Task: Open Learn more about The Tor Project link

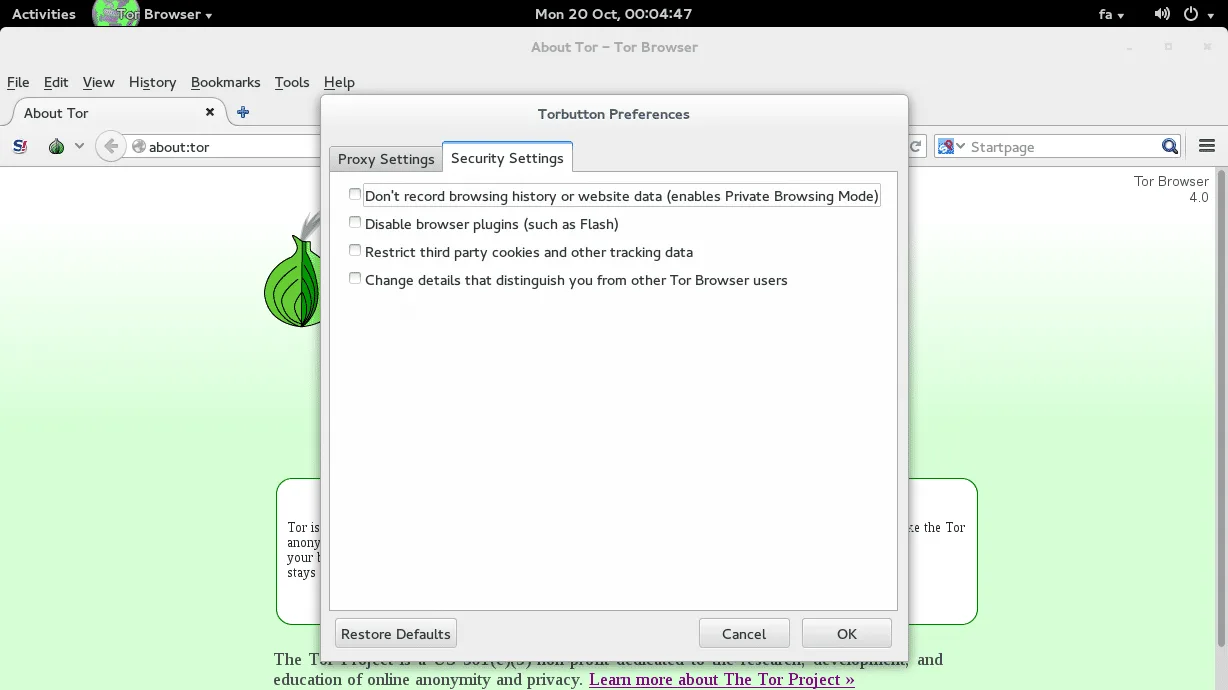Action: (722, 679)
